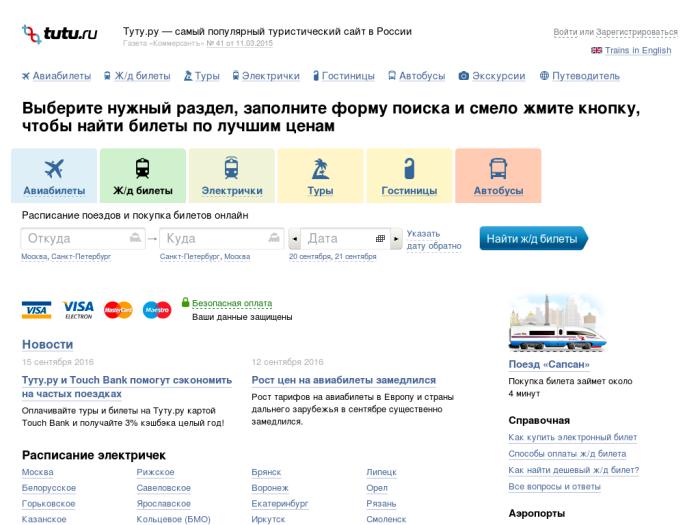Step to the next date with right arrow

[x=396, y=239]
